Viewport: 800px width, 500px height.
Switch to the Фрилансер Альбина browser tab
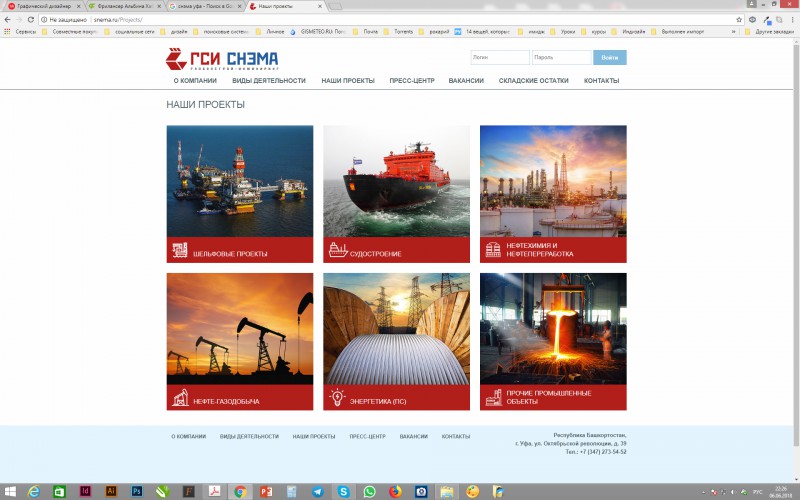point(124,6)
